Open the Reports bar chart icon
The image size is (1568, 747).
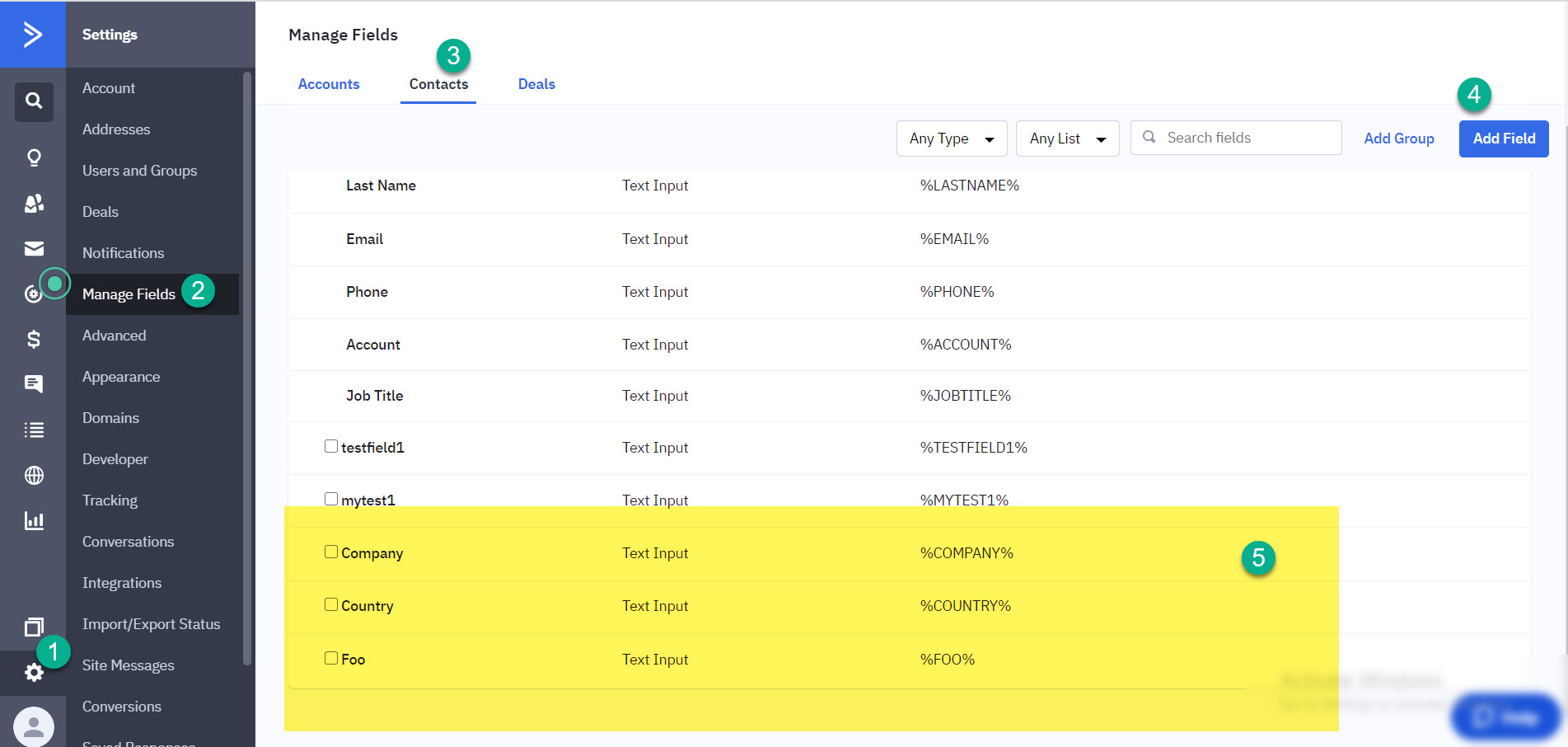tap(34, 520)
